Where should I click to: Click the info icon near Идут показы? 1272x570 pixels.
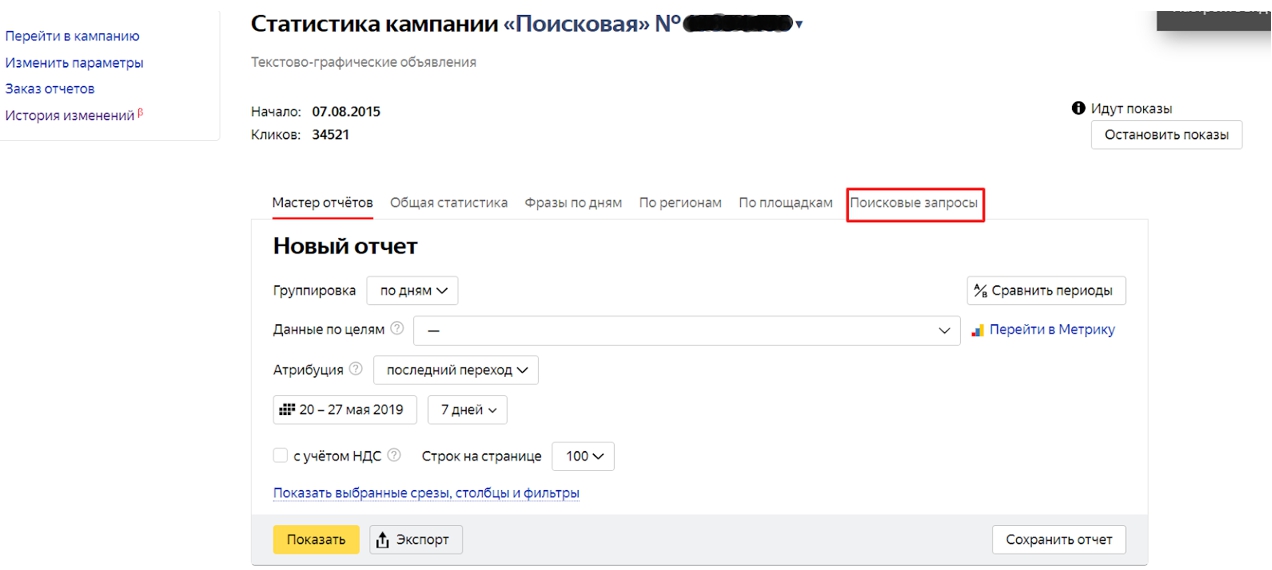[1078, 108]
